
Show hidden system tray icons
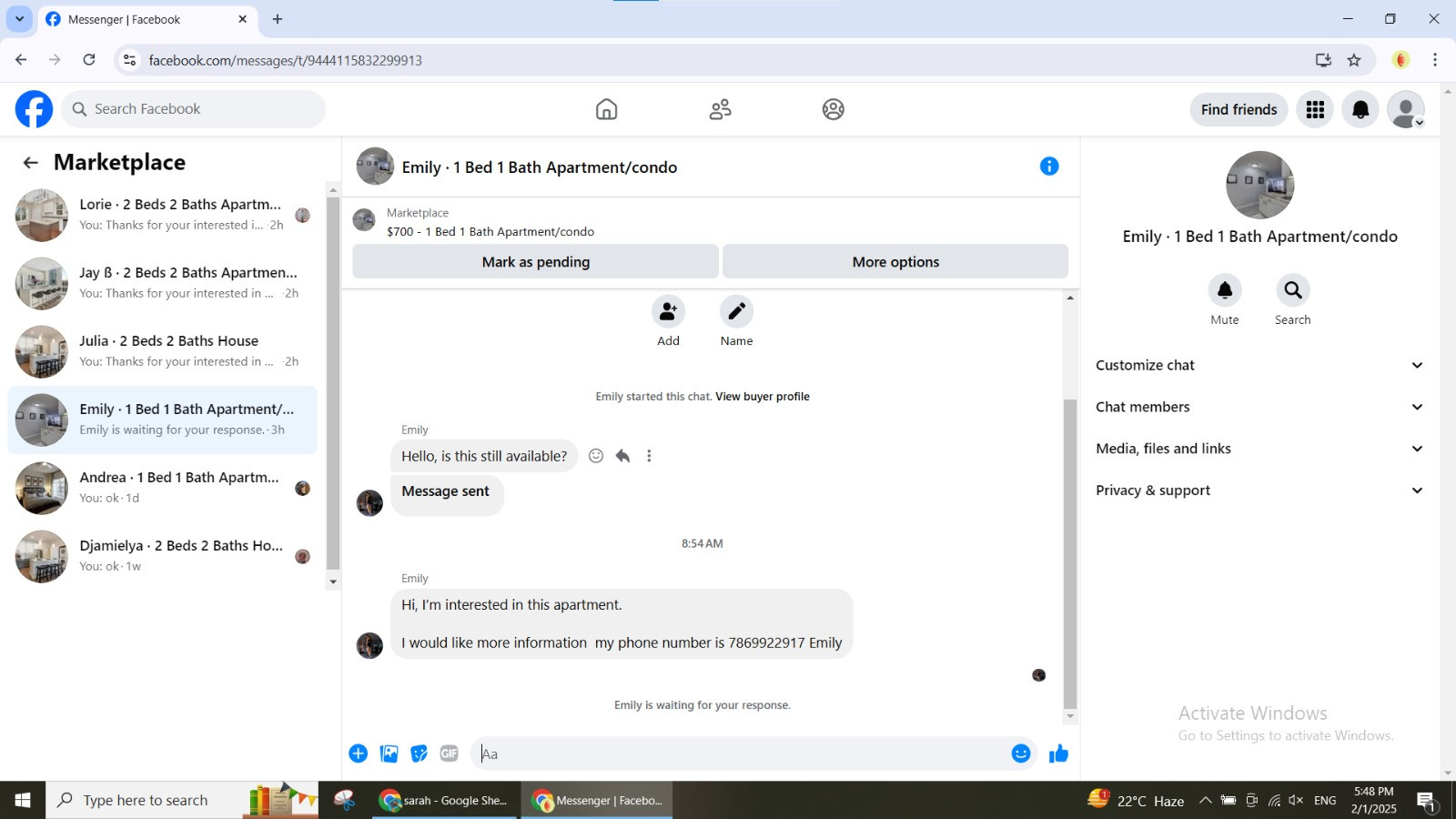(x=1205, y=801)
